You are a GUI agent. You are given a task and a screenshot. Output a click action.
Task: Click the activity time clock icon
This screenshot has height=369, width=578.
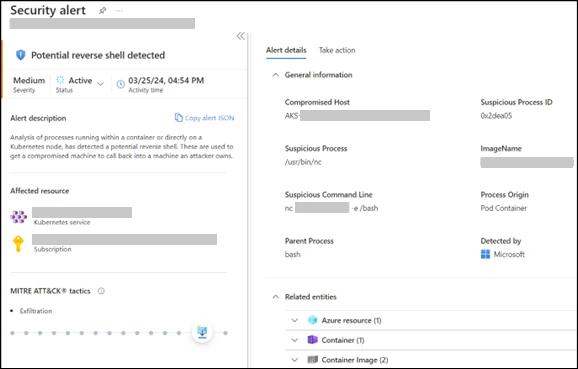click(121, 84)
